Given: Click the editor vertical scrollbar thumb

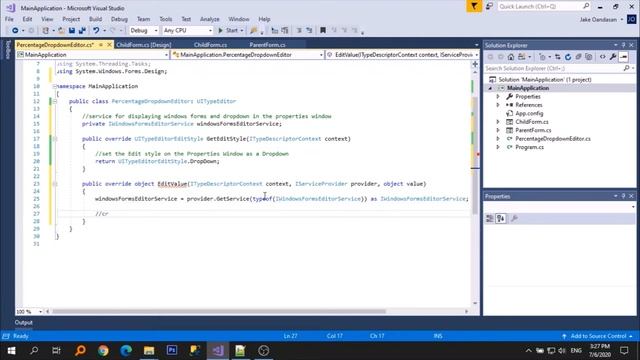Looking at the screenshot, I should pos(475,156).
